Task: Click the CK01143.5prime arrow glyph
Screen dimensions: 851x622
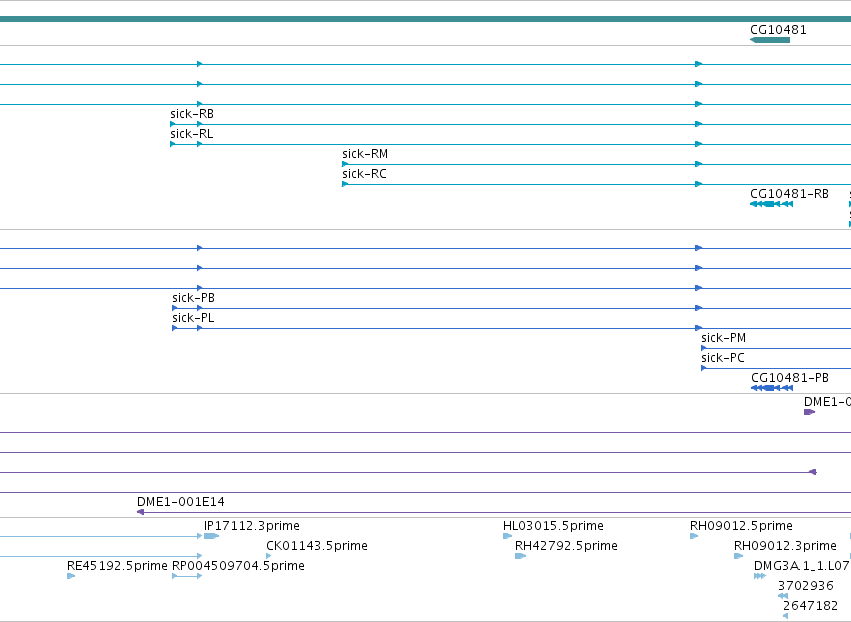Action: (x=269, y=556)
